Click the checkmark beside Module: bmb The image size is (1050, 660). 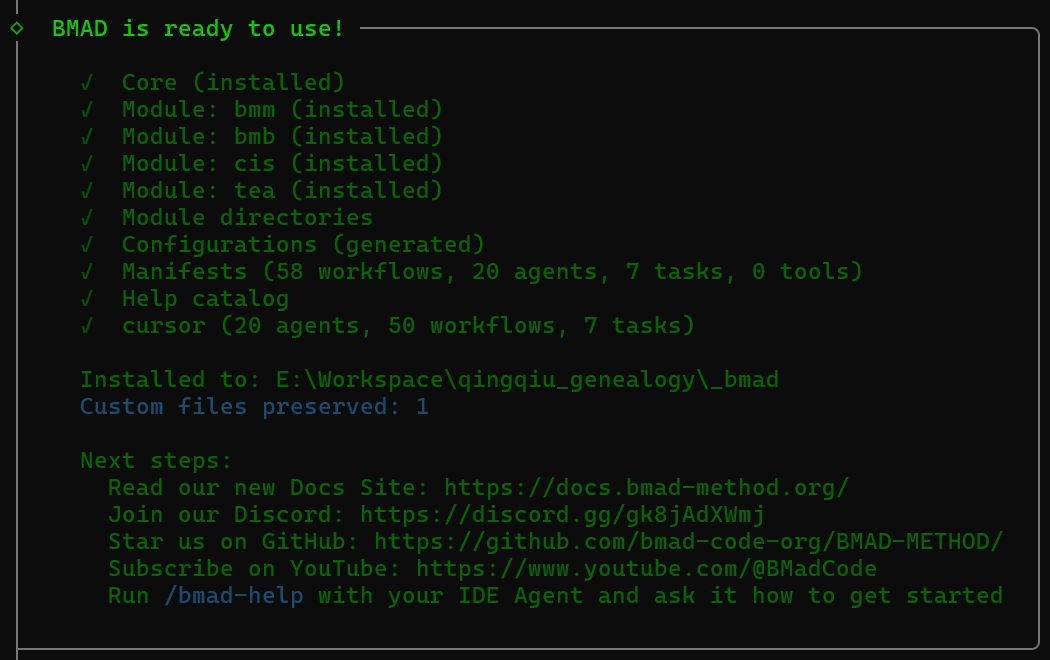point(88,136)
